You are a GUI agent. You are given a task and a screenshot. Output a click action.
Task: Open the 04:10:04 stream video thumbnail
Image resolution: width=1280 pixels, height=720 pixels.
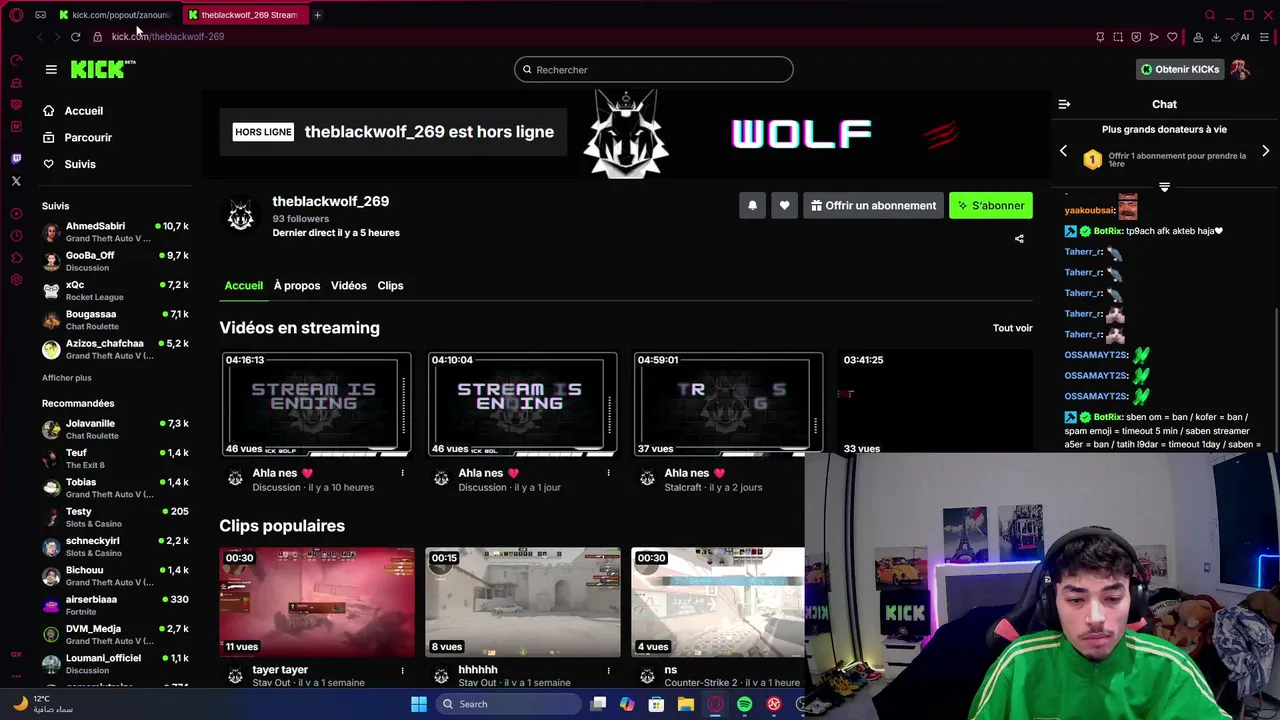coord(522,404)
